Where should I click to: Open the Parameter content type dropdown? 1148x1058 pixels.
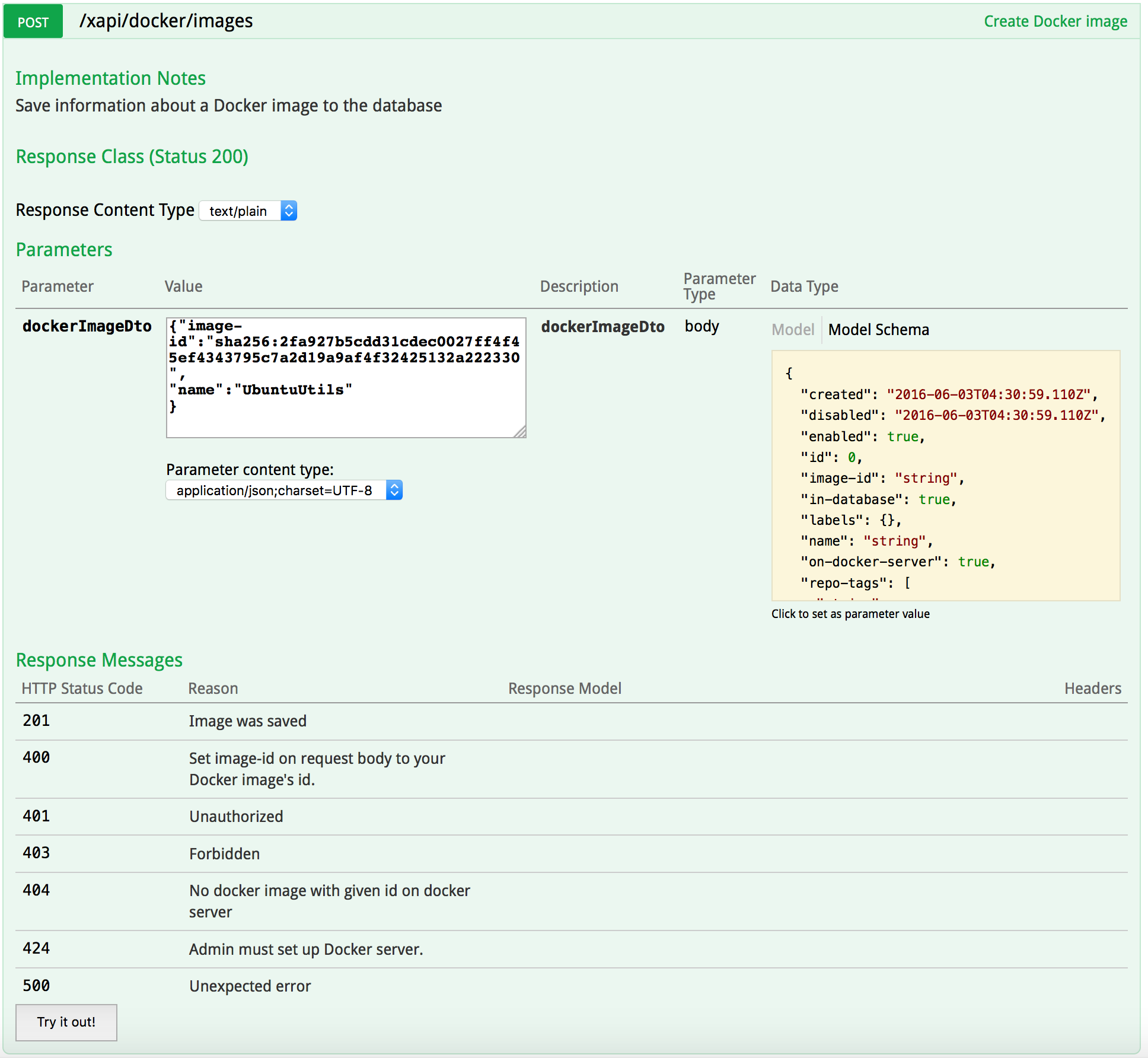pos(275,490)
